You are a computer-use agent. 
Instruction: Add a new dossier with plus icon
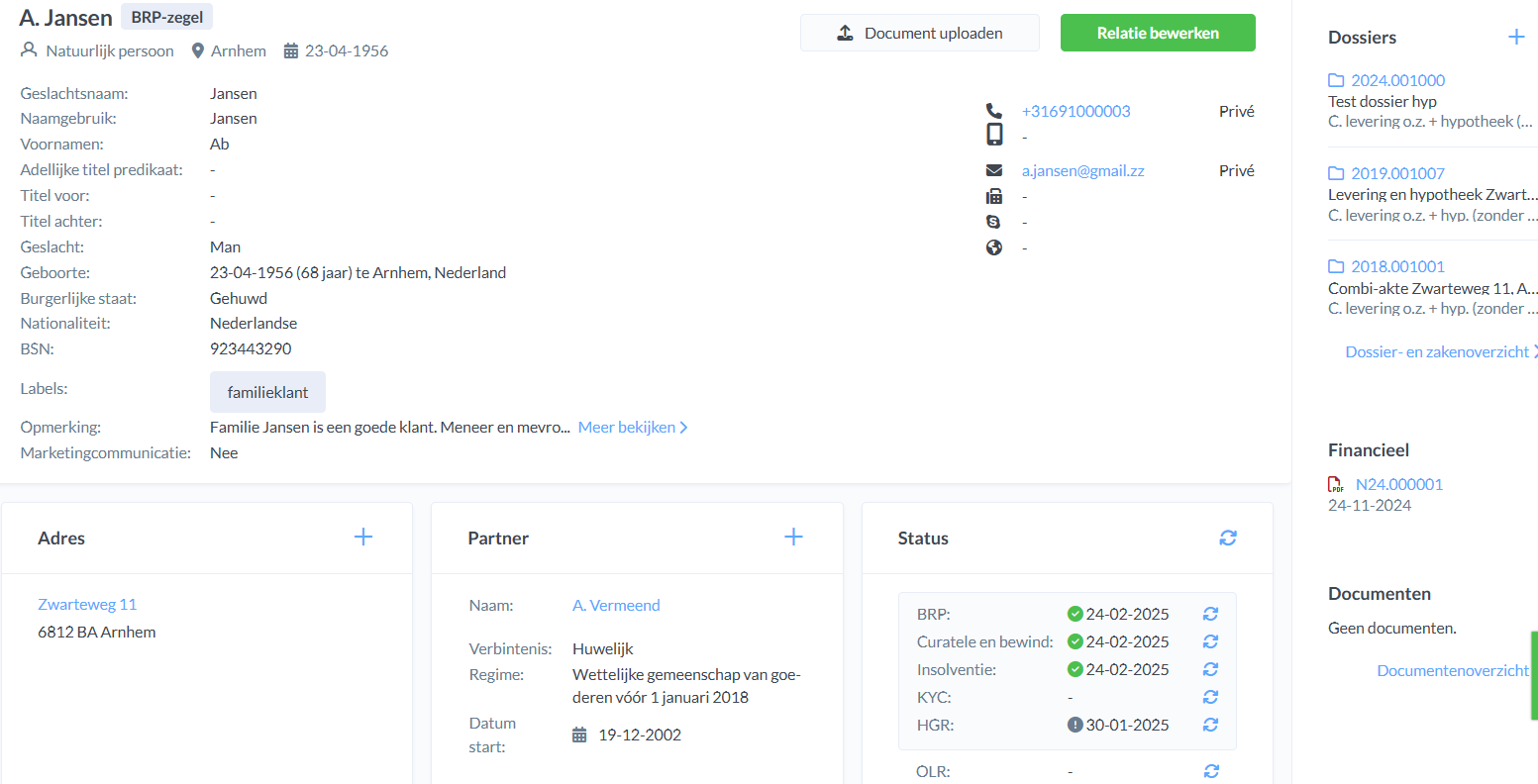click(1516, 38)
